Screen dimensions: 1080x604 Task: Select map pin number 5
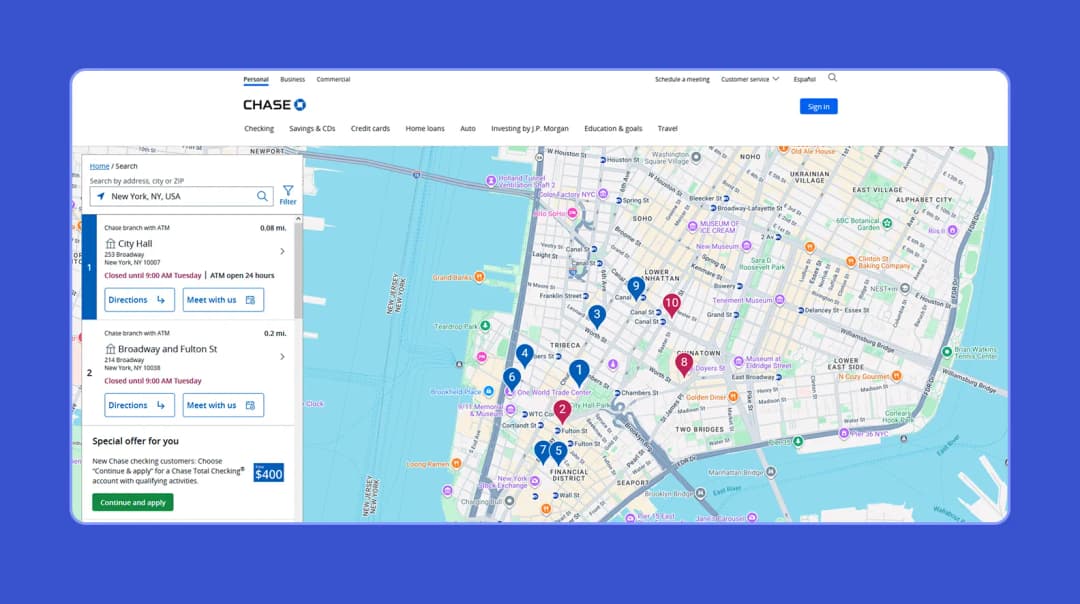click(559, 452)
